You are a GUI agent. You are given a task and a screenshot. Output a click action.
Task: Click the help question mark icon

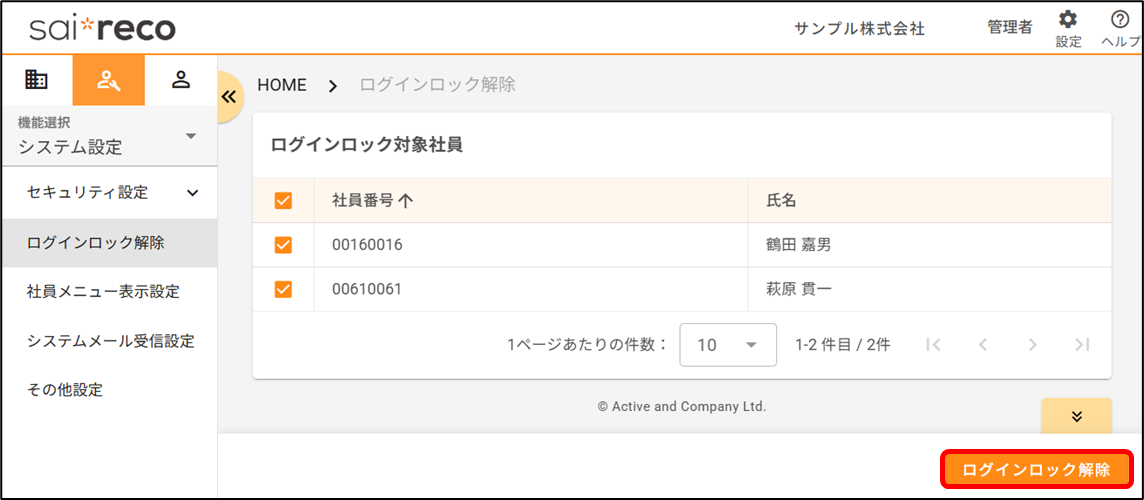pos(1120,20)
